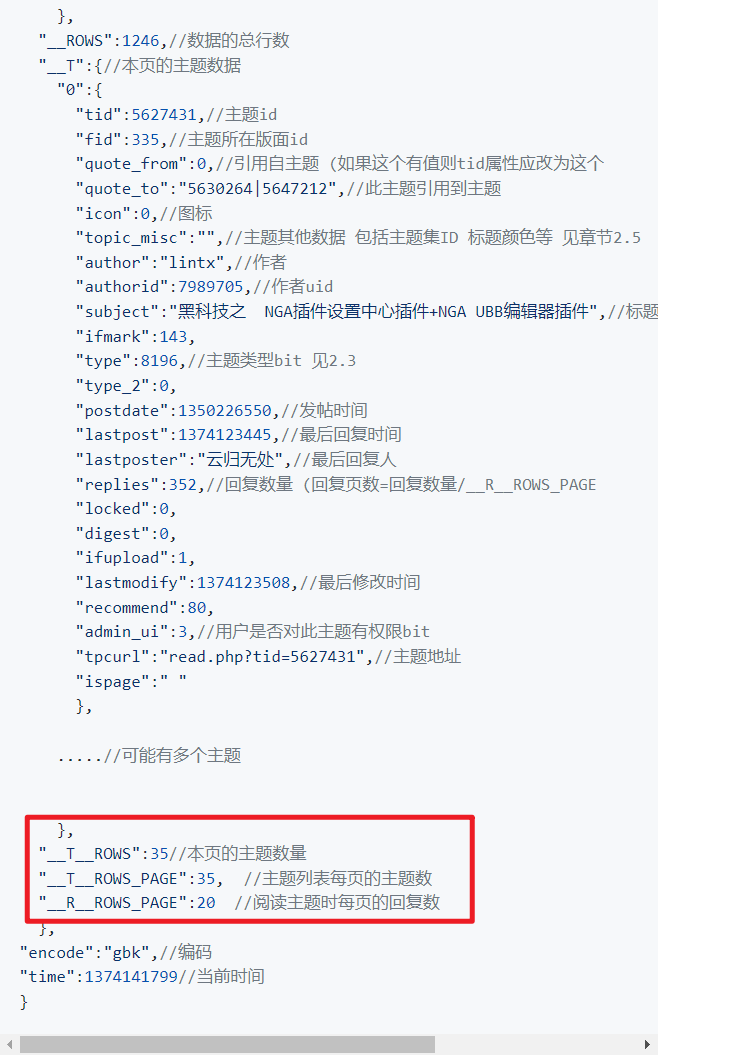Click the tid value 5627431

coord(164,115)
